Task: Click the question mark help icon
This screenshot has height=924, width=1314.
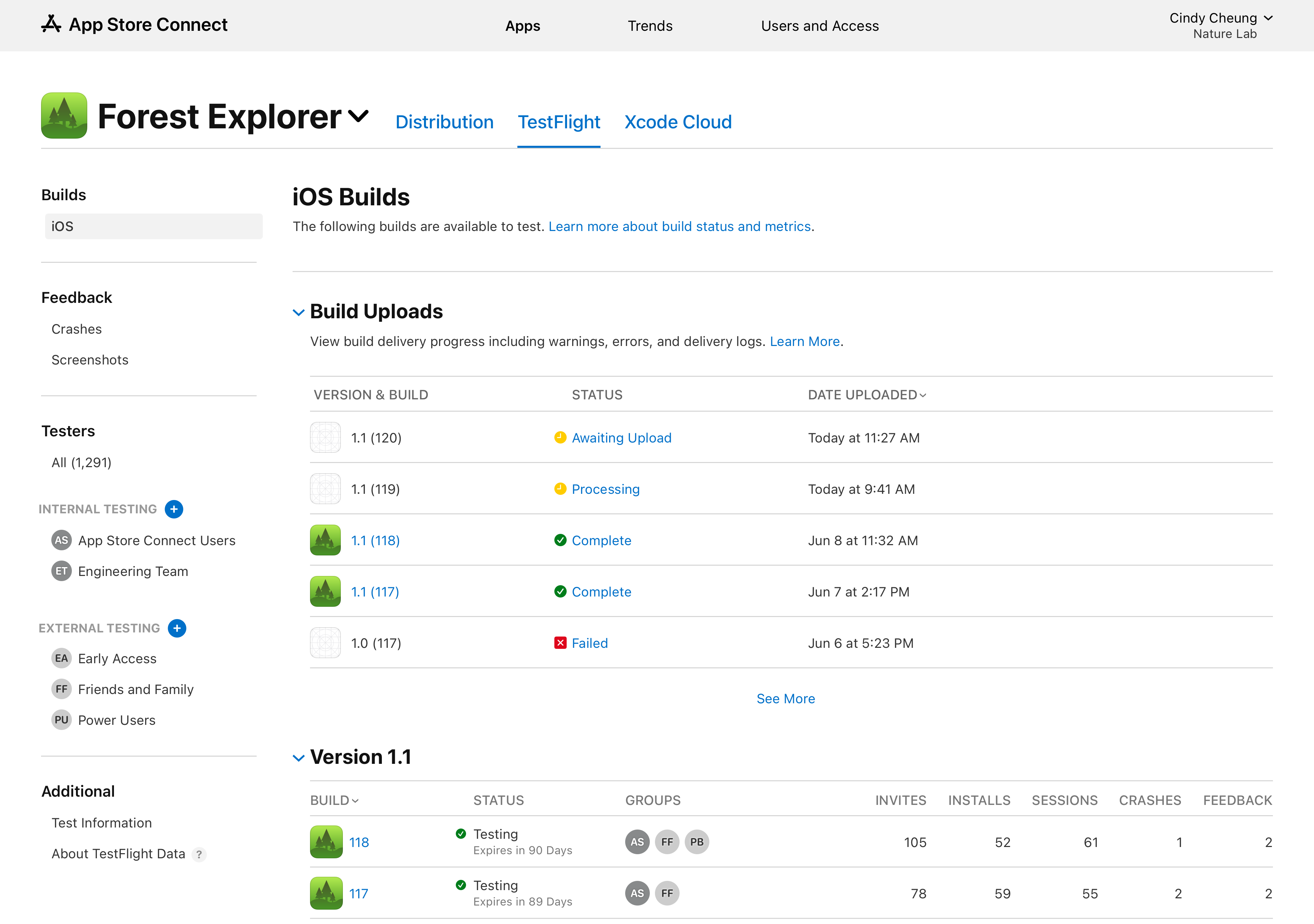Action: (x=198, y=854)
